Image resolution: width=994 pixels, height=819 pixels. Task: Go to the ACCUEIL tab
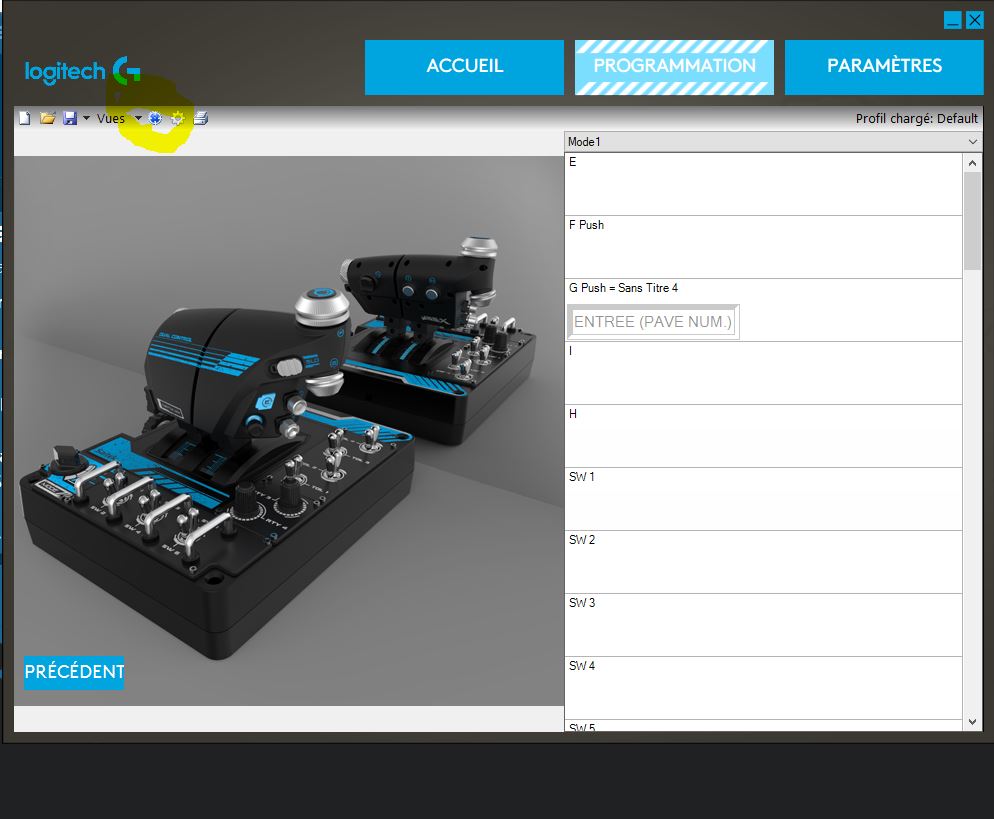[x=464, y=67]
